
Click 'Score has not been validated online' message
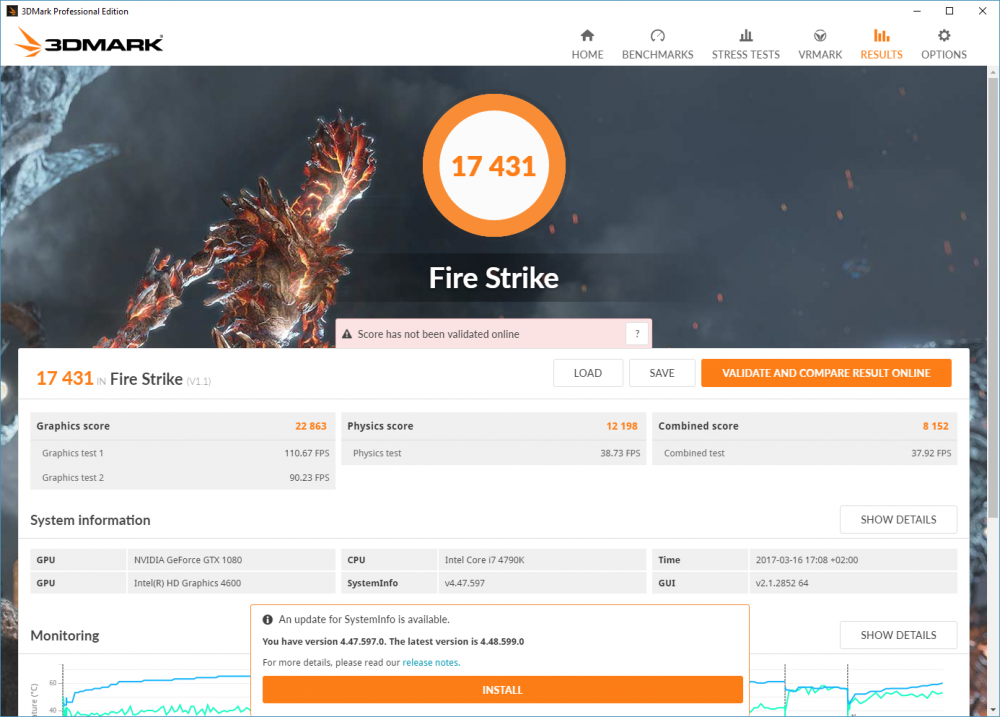(438, 334)
